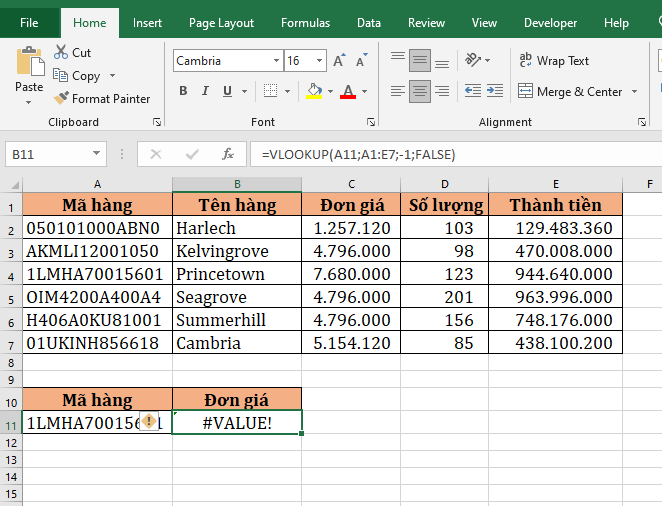This screenshot has height=506, width=662.
Task: Expand the Merge & Center dropdown arrow
Action: (x=633, y=92)
